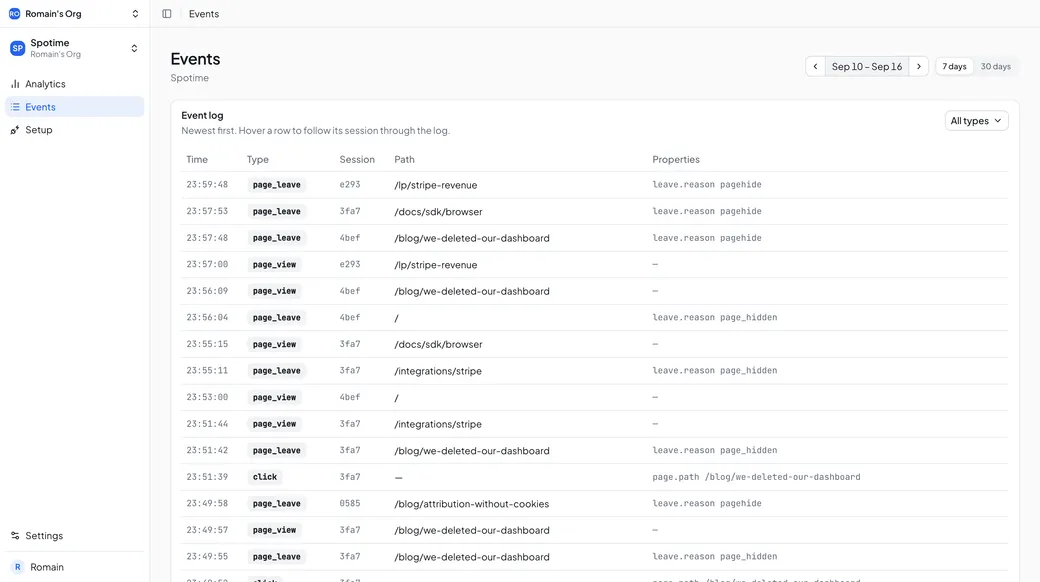
Task: Click the Romain user avatar
Action: pyautogui.click(x=17, y=567)
